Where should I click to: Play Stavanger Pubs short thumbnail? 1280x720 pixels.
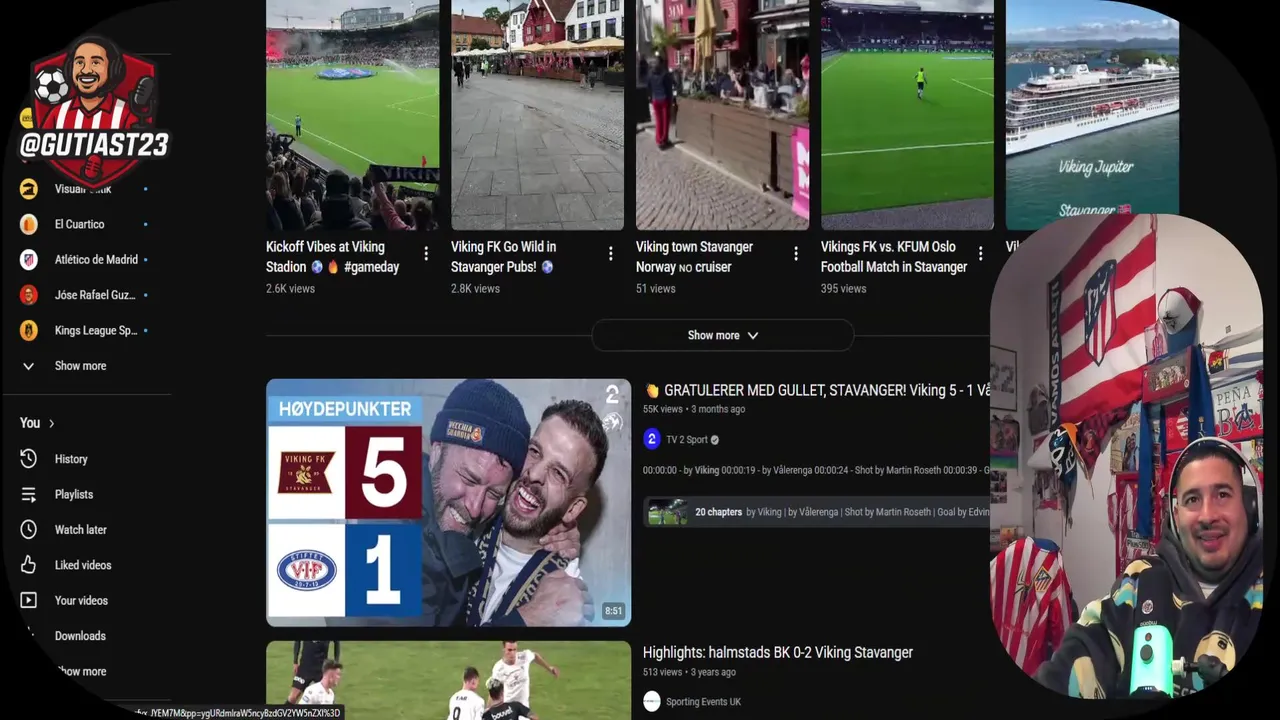click(x=537, y=115)
